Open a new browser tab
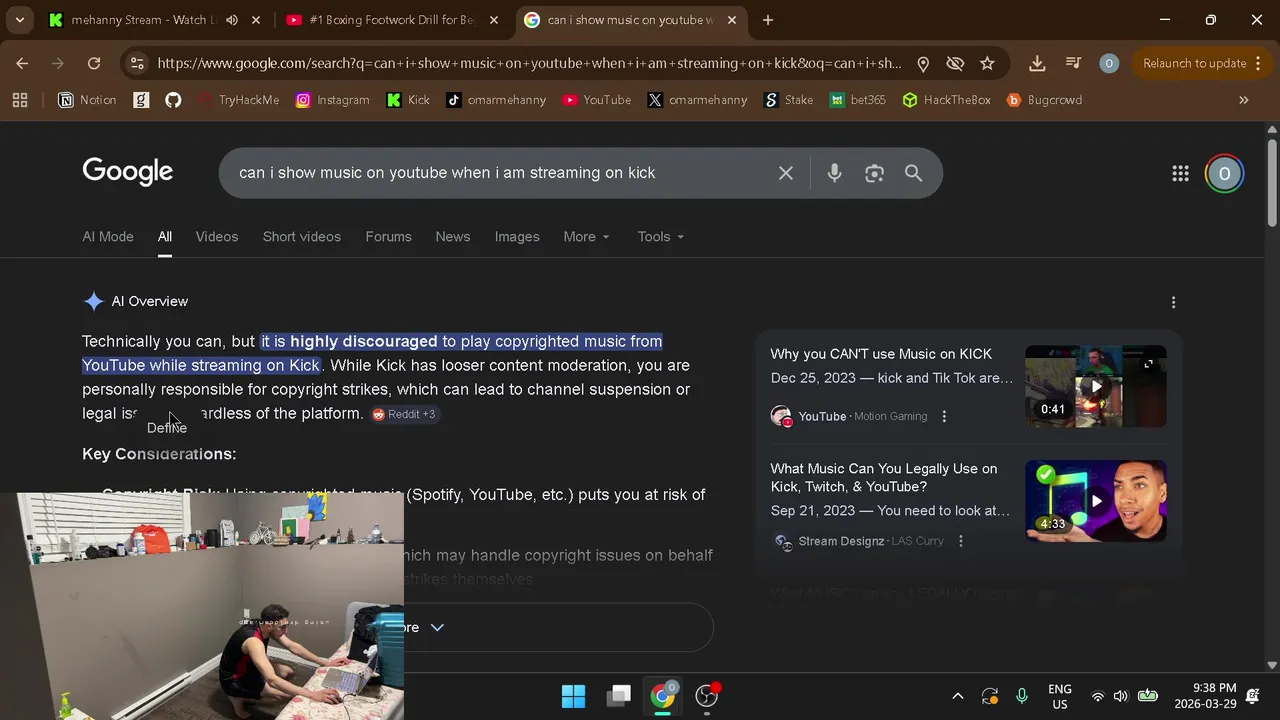This screenshot has height=720, width=1280. point(768,20)
